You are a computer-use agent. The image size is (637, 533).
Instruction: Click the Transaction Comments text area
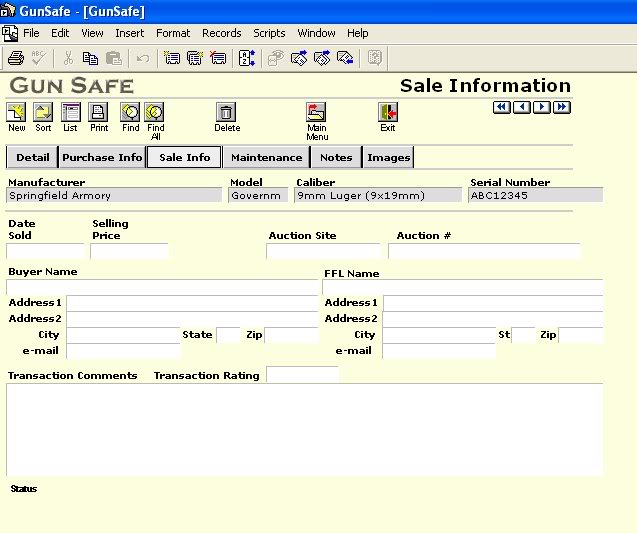click(x=305, y=430)
